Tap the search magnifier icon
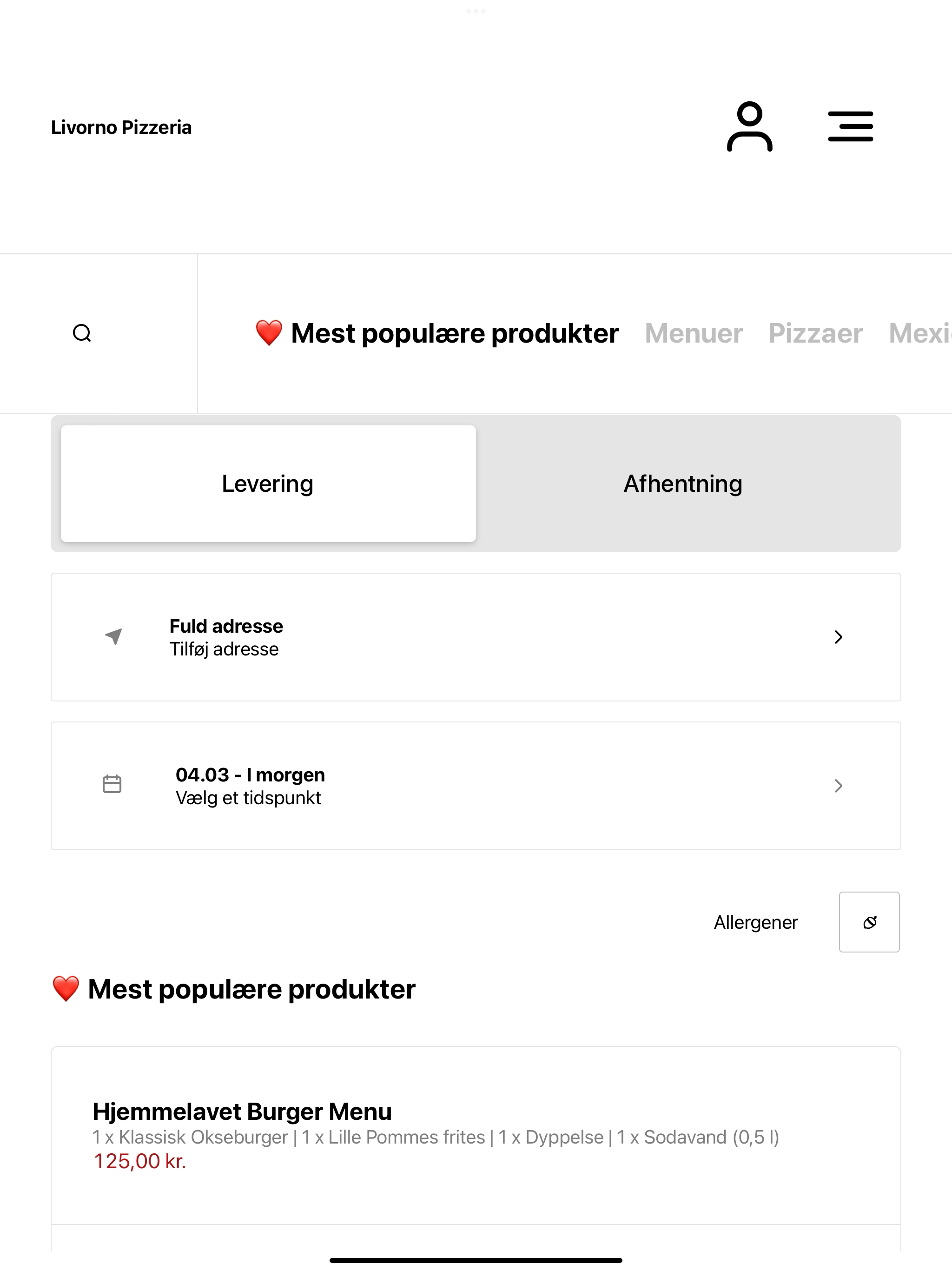Image resolution: width=952 pixels, height=1270 pixels. point(82,333)
